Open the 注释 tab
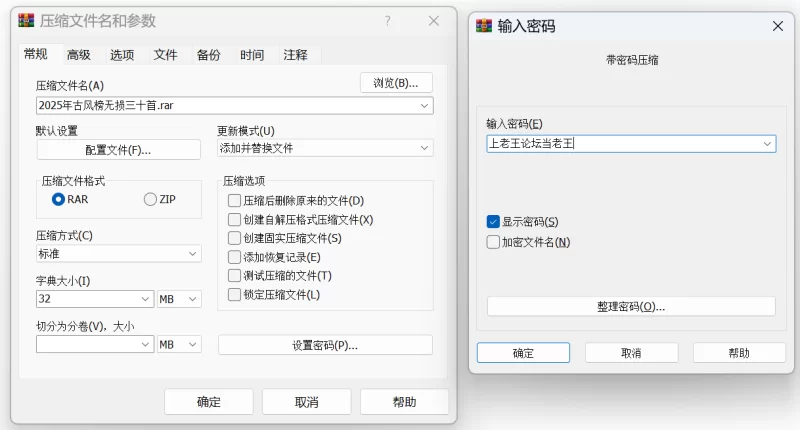 point(295,55)
